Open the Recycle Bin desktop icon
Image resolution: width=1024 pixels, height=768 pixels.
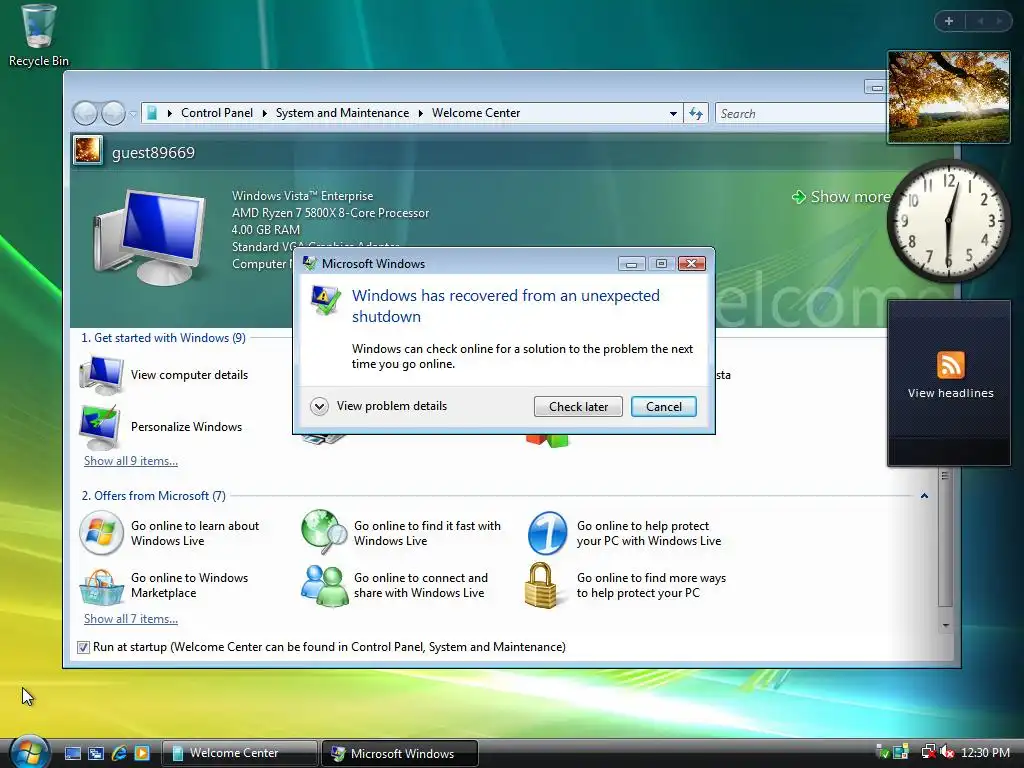tap(39, 35)
